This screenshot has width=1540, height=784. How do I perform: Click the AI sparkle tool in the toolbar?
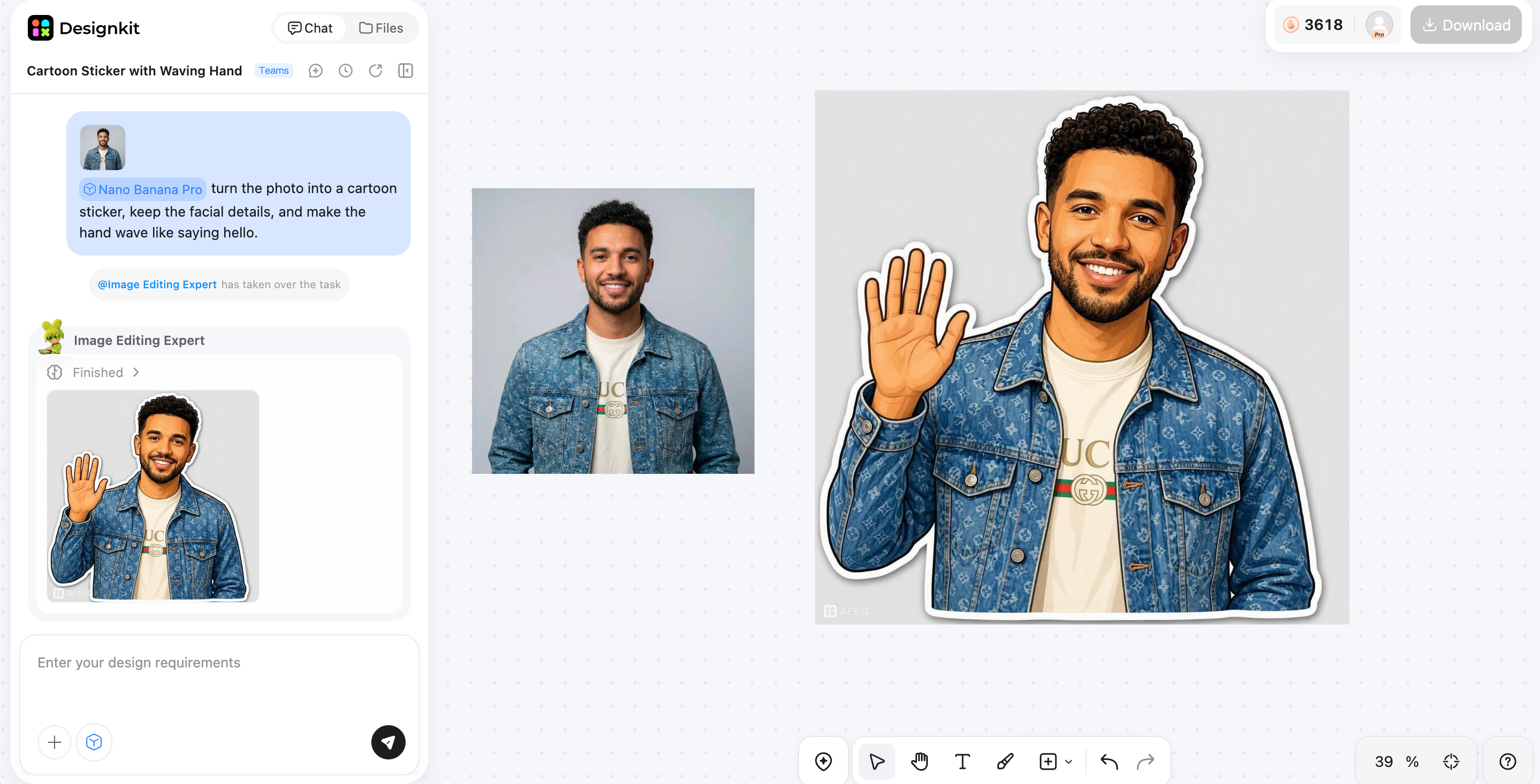pyautogui.click(x=824, y=762)
